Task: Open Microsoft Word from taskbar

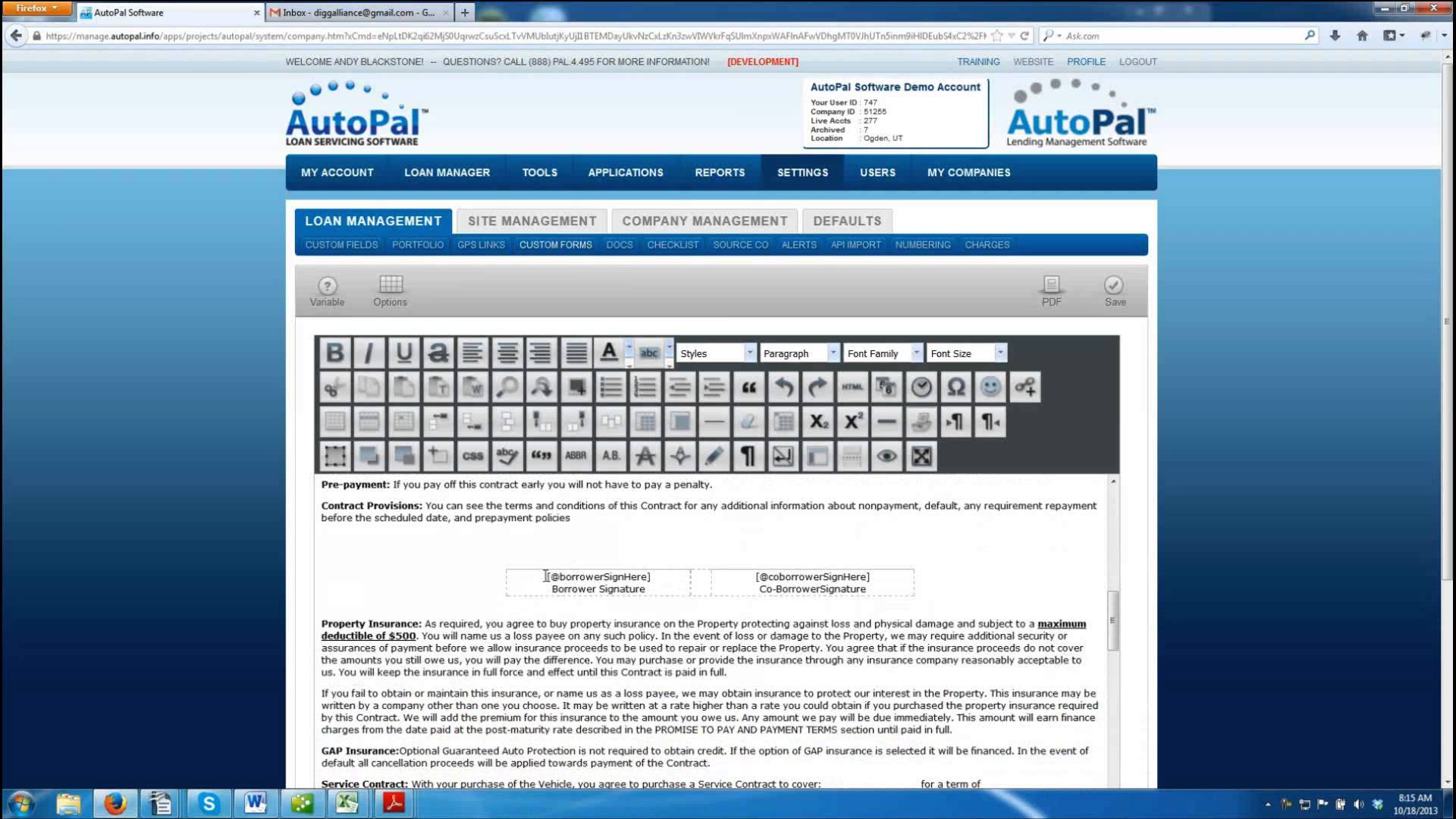Action: tap(256, 803)
